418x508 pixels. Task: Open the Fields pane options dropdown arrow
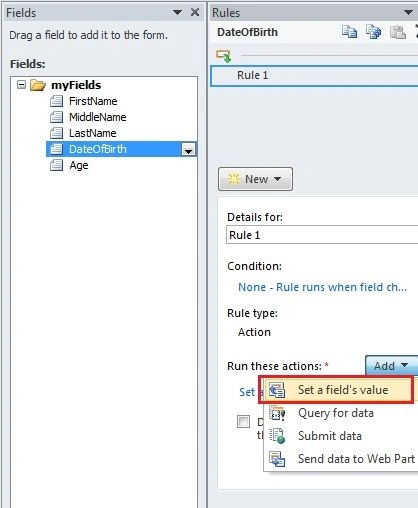177,13
